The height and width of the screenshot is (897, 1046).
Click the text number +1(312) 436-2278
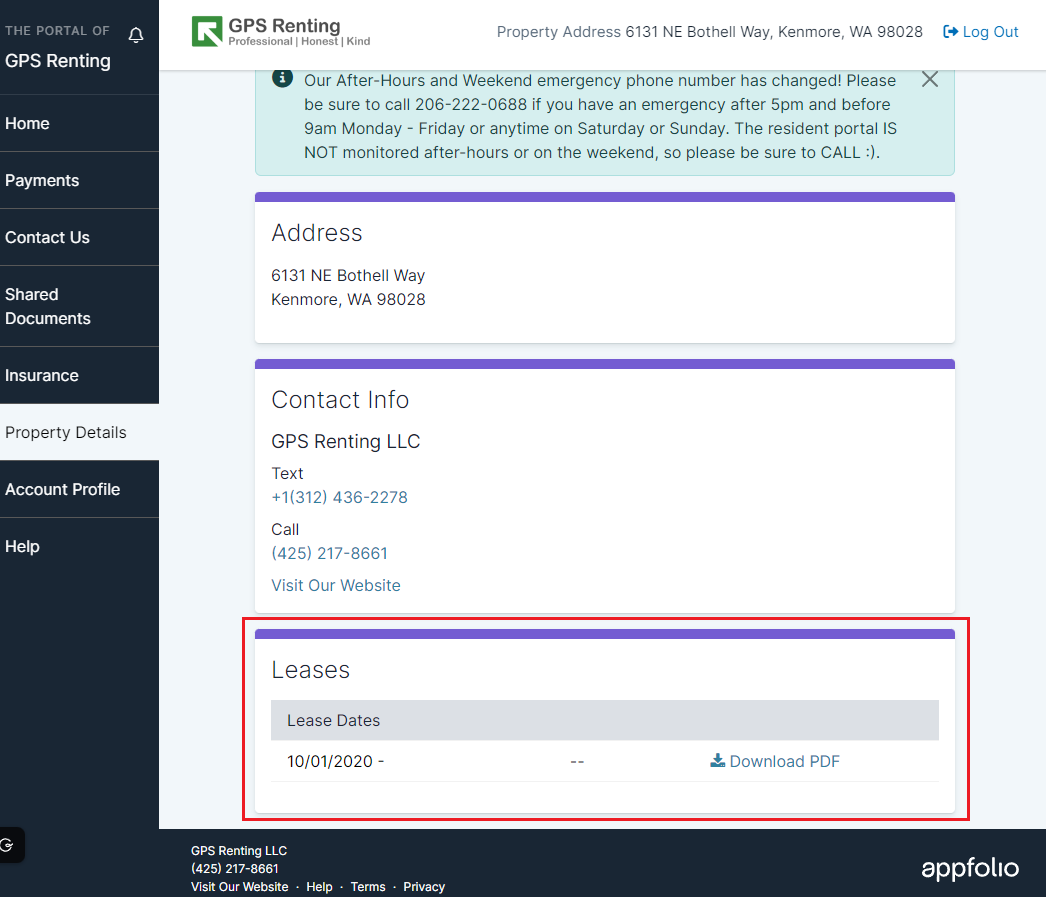(x=340, y=498)
